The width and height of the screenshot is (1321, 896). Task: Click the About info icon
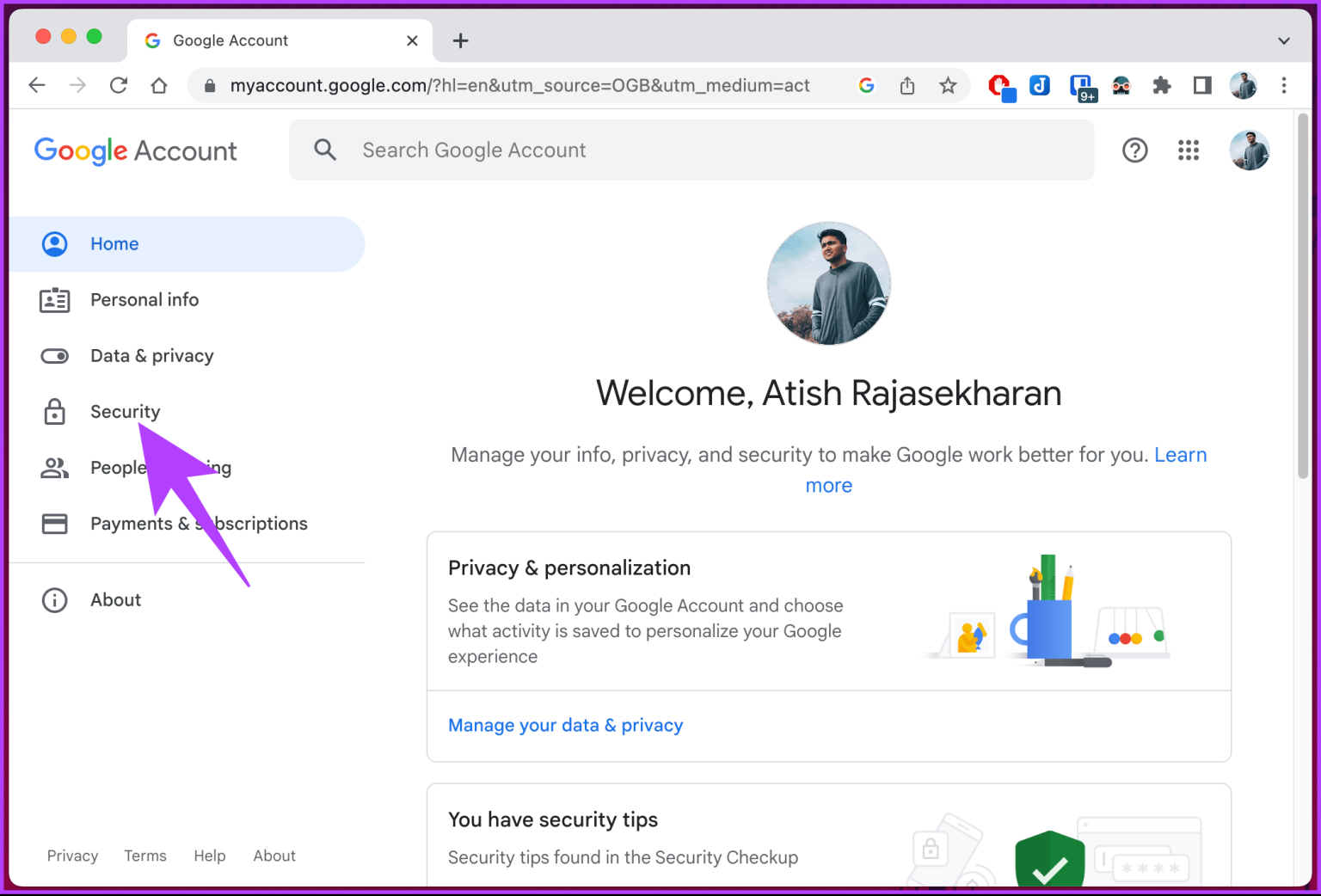point(54,599)
